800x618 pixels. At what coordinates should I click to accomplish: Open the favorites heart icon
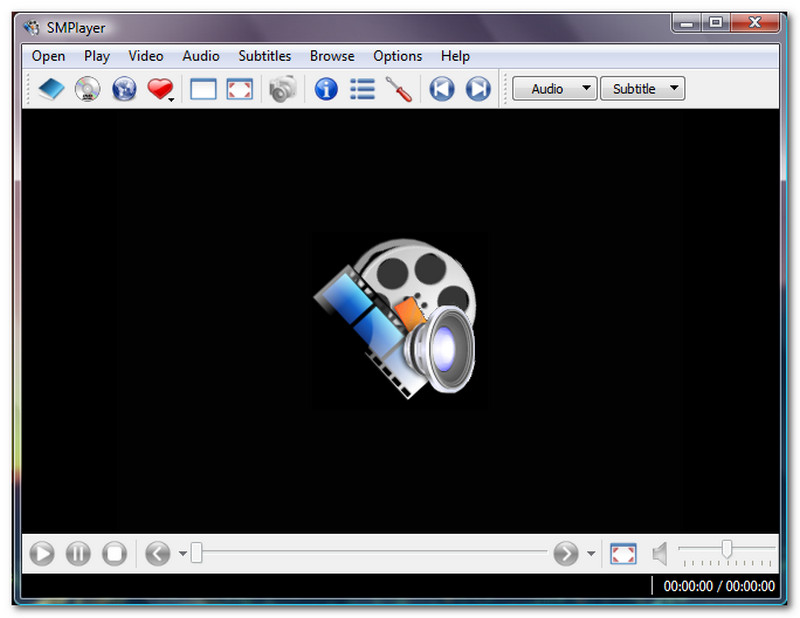(x=160, y=89)
